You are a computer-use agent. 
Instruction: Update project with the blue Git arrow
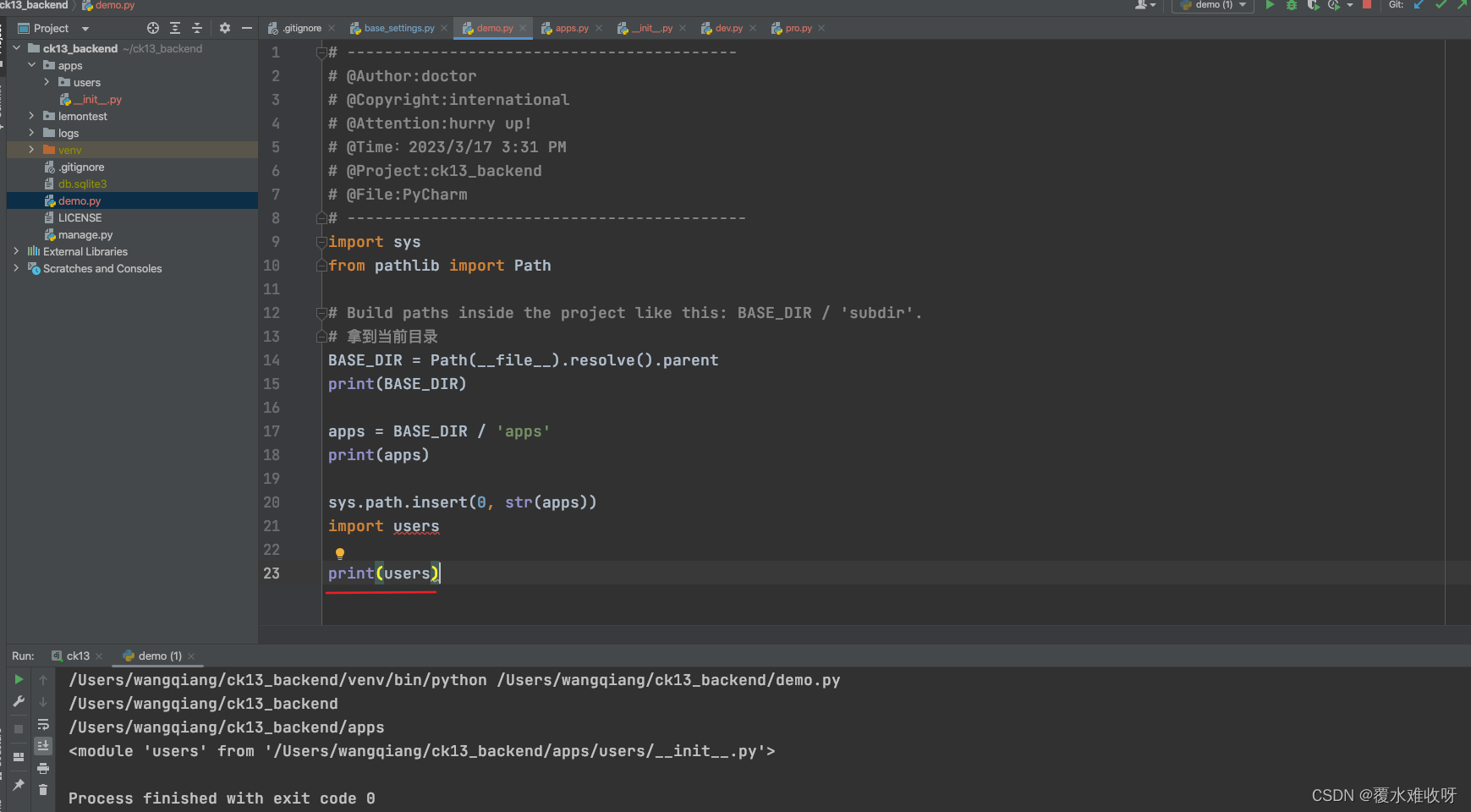click(1419, 5)
